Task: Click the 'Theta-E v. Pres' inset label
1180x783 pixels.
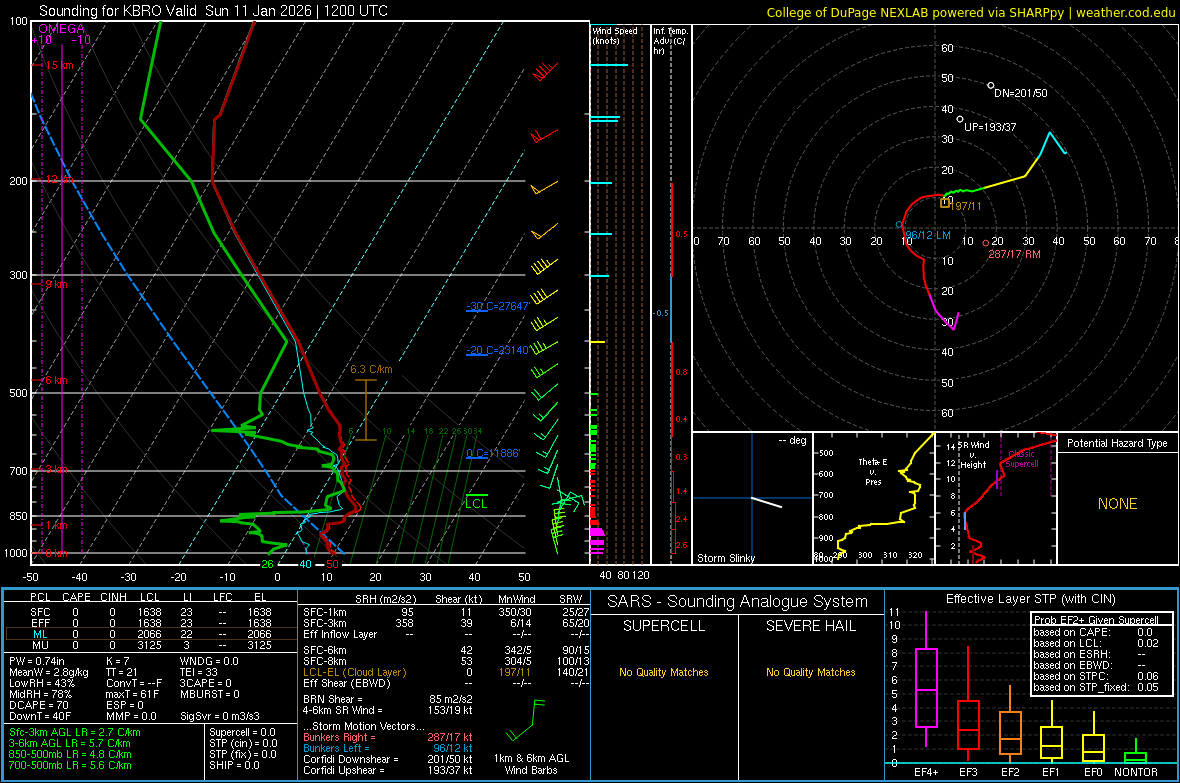Action: tap(872, 471)
